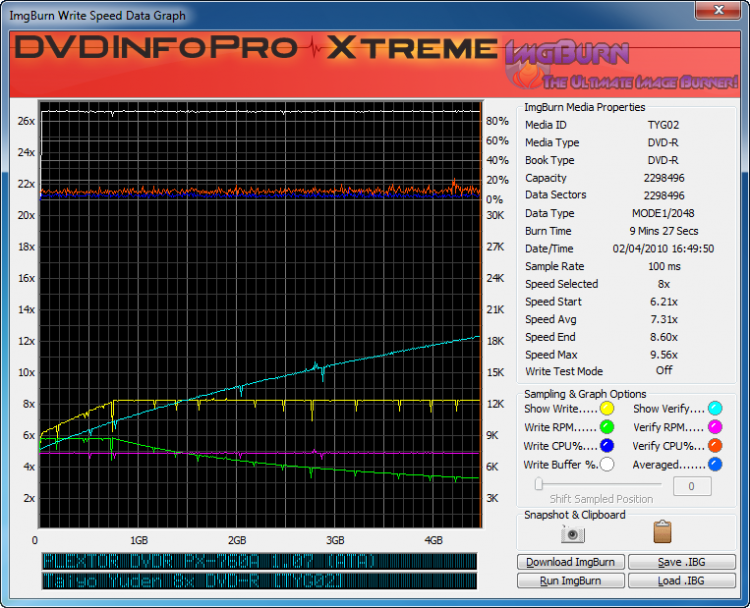Toggle the green Write RPM indicator
Image resolution: width=750 pixels, height=608 pixels.
(607, 427)
